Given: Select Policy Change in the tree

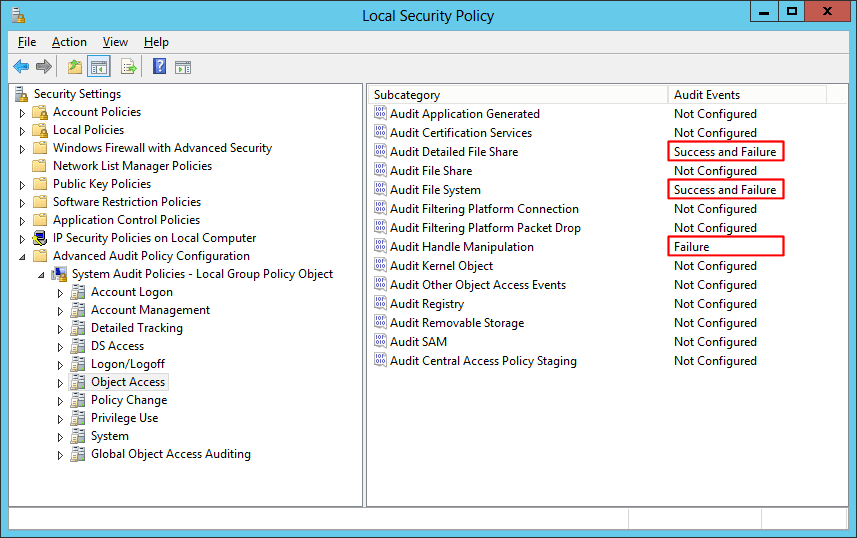Looking at the screenshot, I should (128, 400).
